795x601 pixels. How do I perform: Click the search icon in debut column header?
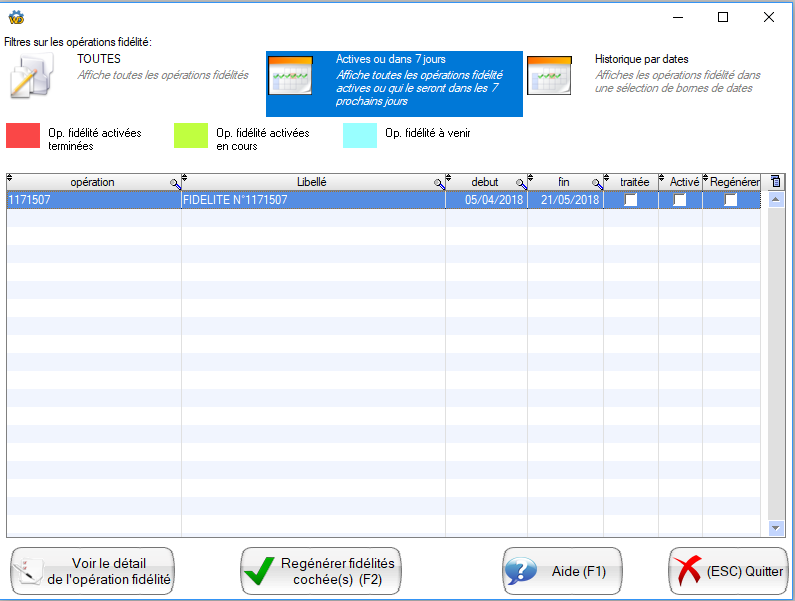coord(521,184)
